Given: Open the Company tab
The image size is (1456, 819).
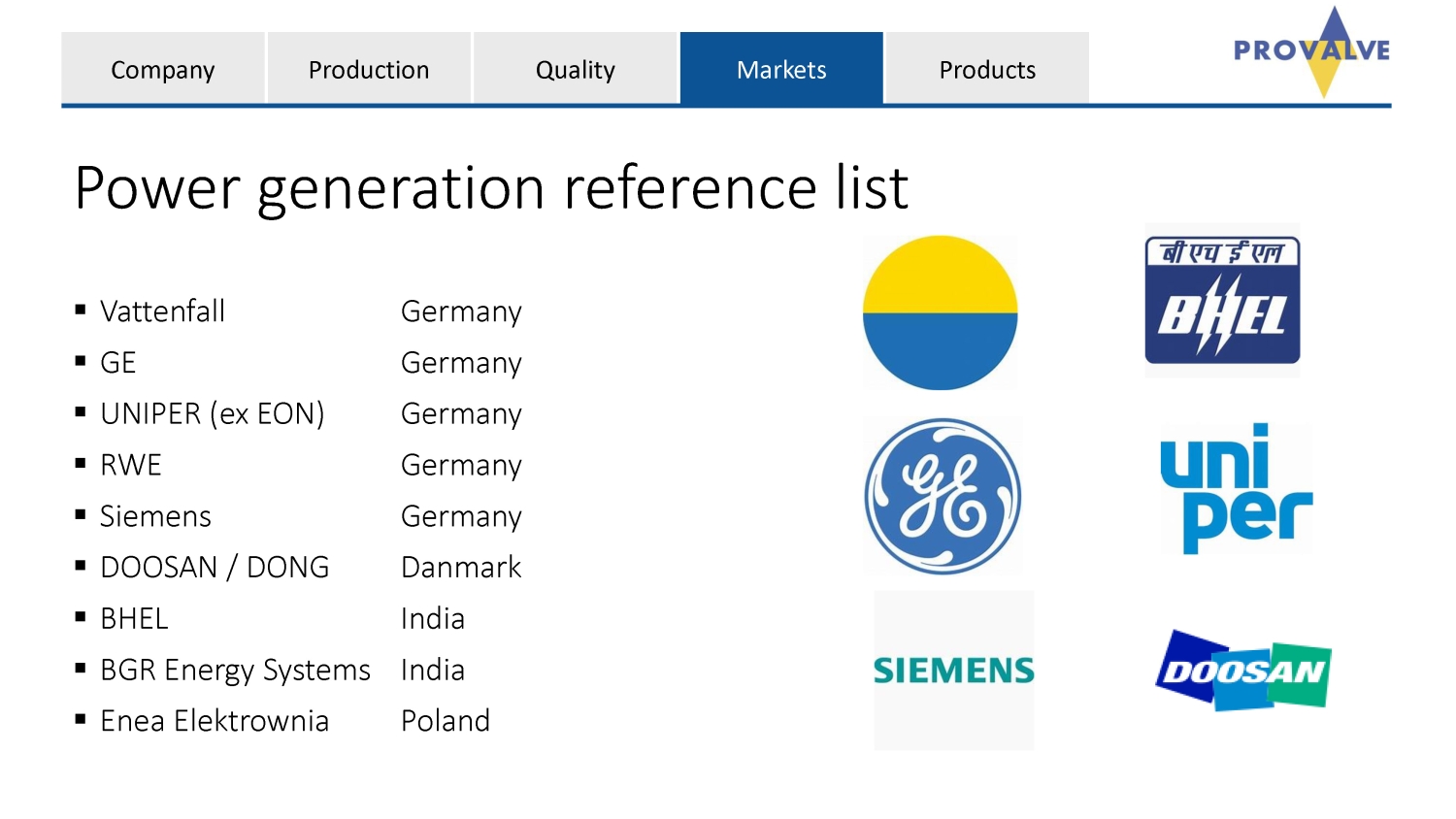Looking at the screenshot, I should [x=163, y=69].
